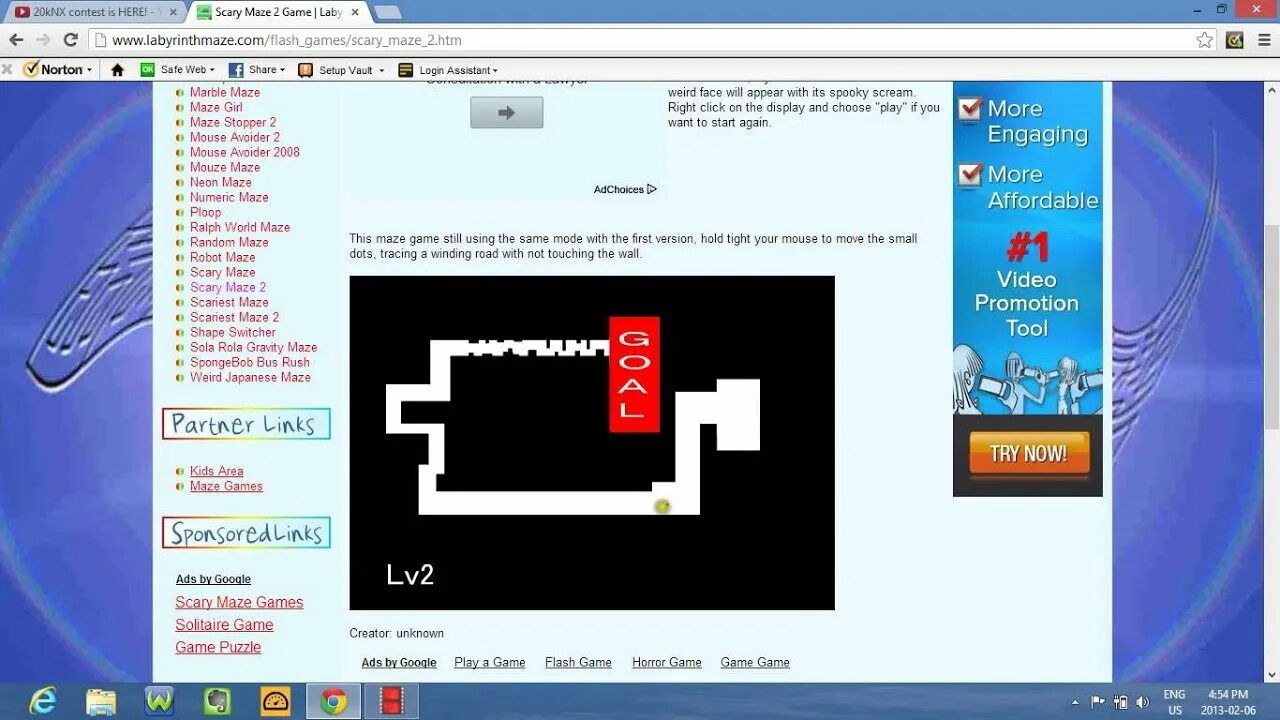Viewport: 1280px width, 720px height.
Task: Click the Solitaire Game sponsored link
Action: [x=224, y=625]
